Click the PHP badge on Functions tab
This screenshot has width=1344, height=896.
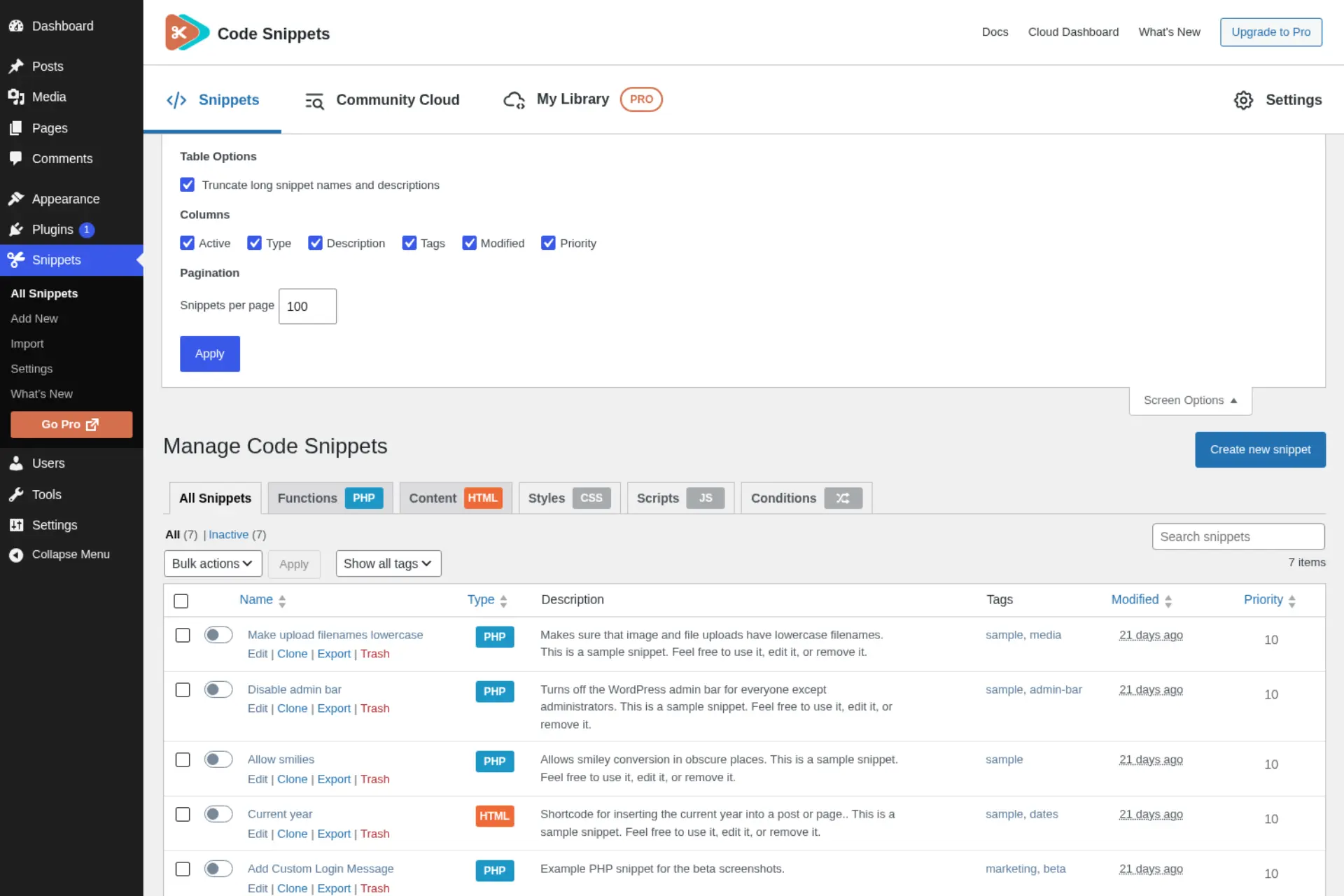364,498
